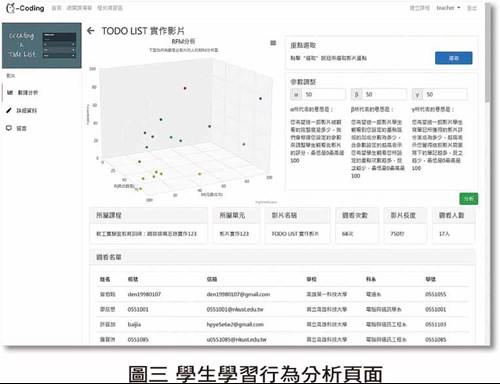Open the teacher account dropdown
Screen dimensions: 500x384
click(448, 8)
